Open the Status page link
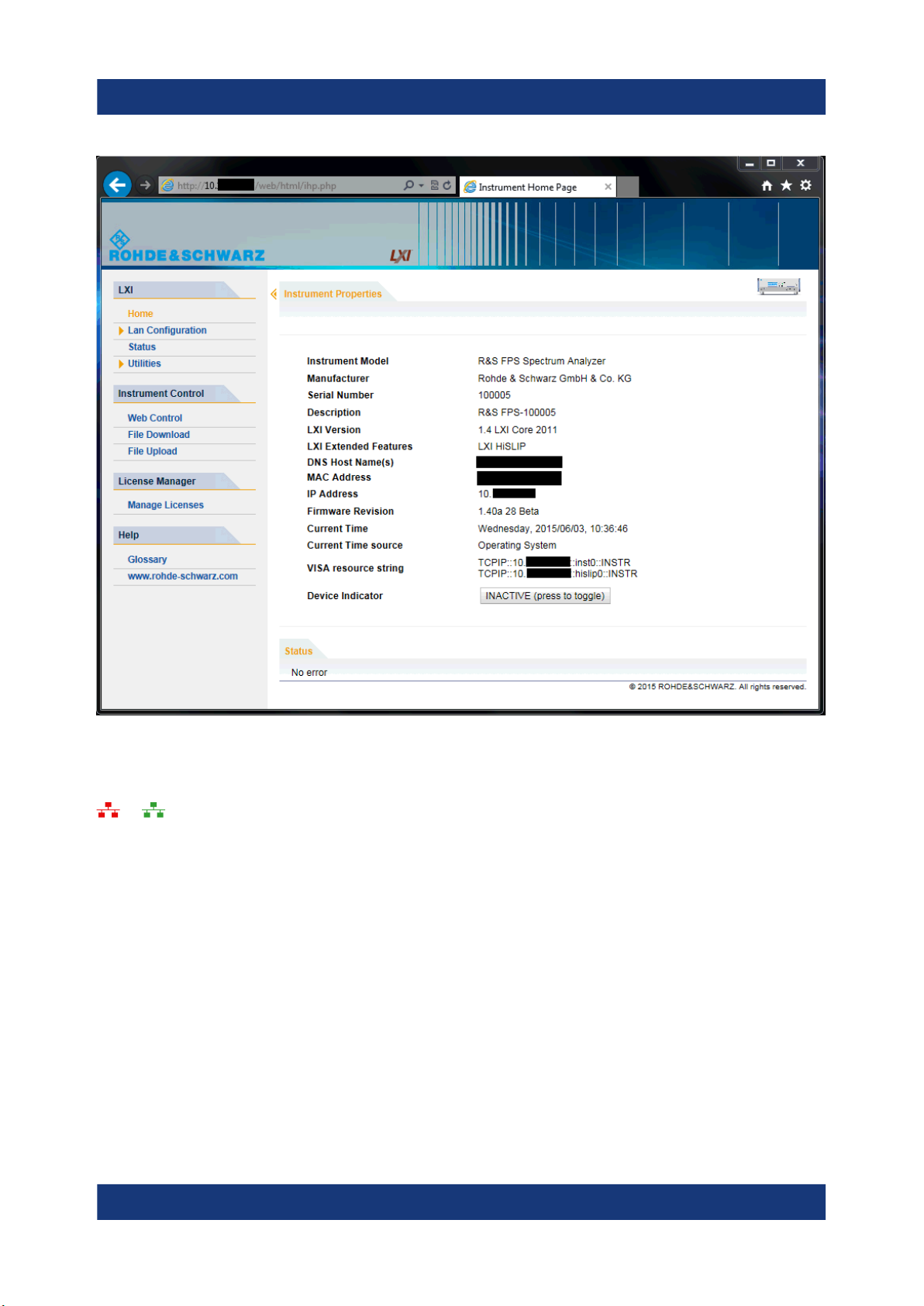The height and width of the screenshot is (1306, 924). click(x=142, y=347)
